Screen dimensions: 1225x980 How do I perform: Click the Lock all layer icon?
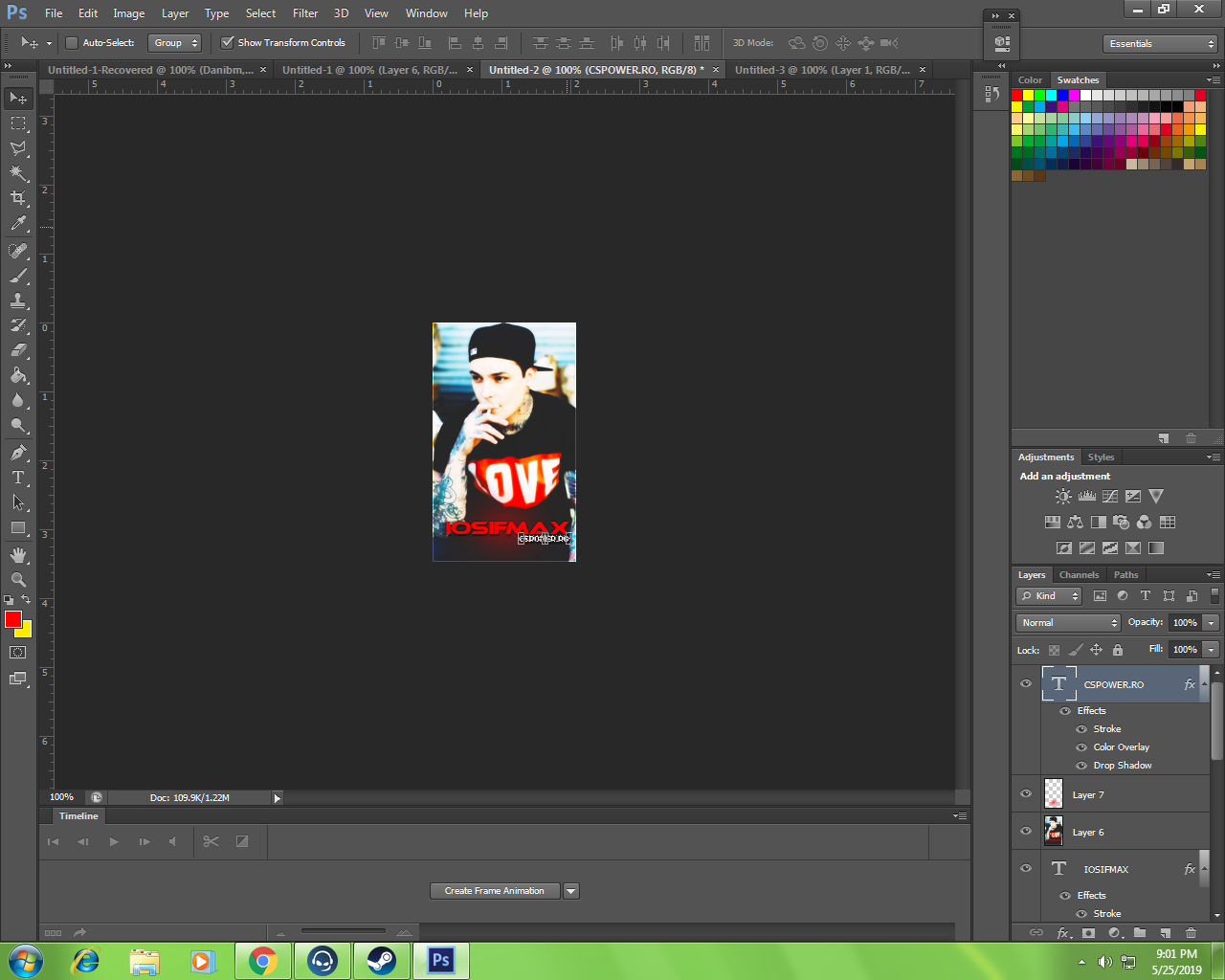[x=1118, y=650]
